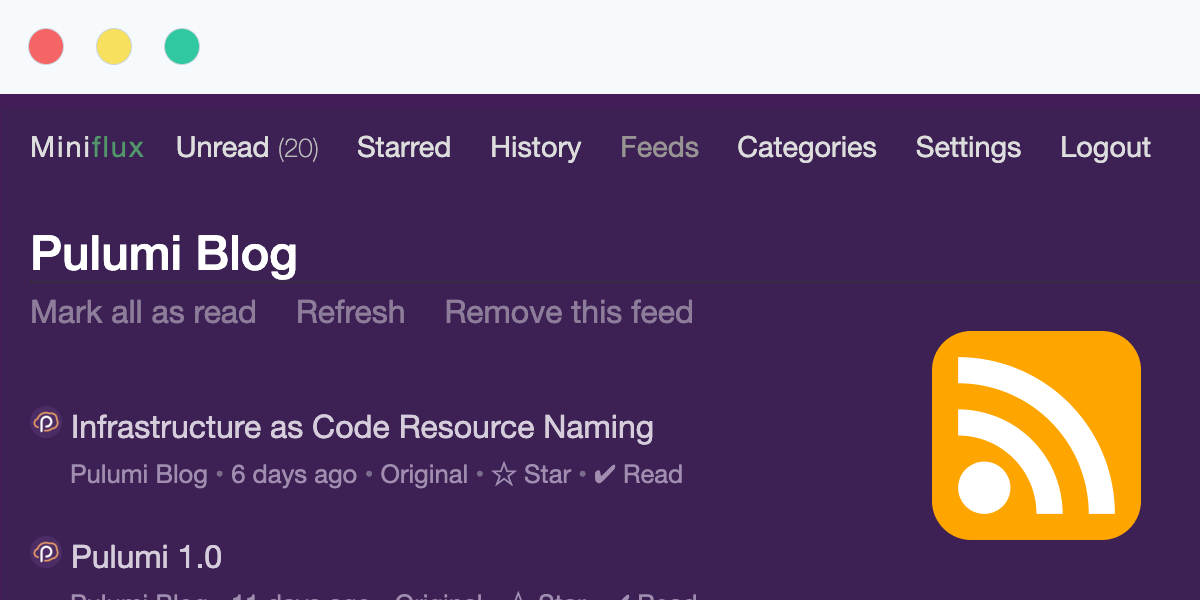
Task: Mark Infrastructure as Code entry as read
Action: click(x=638, y=474)
